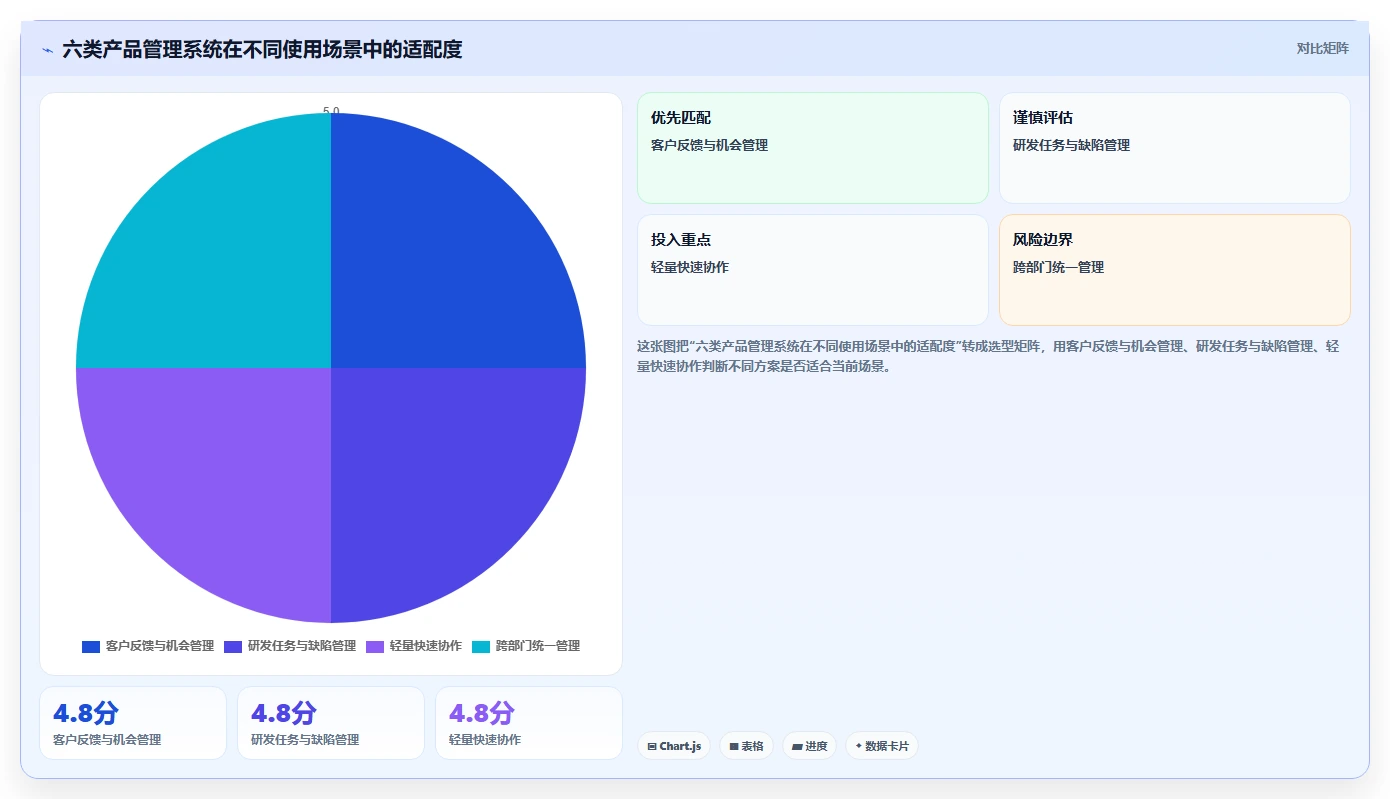Screen dimensions: 1390x799
Task: Click the cyan 跨部门统一管理 pie slice
Action: pos(203,240)
